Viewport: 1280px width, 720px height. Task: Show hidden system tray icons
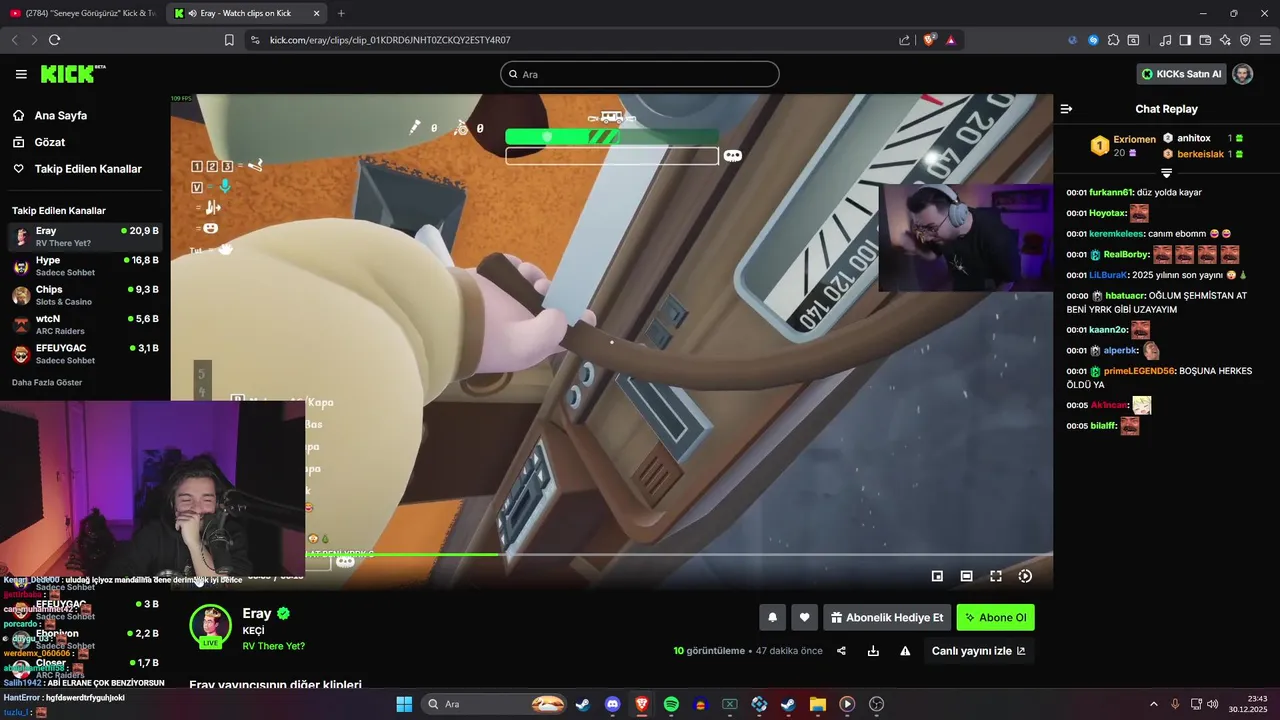coord(1153,704)
